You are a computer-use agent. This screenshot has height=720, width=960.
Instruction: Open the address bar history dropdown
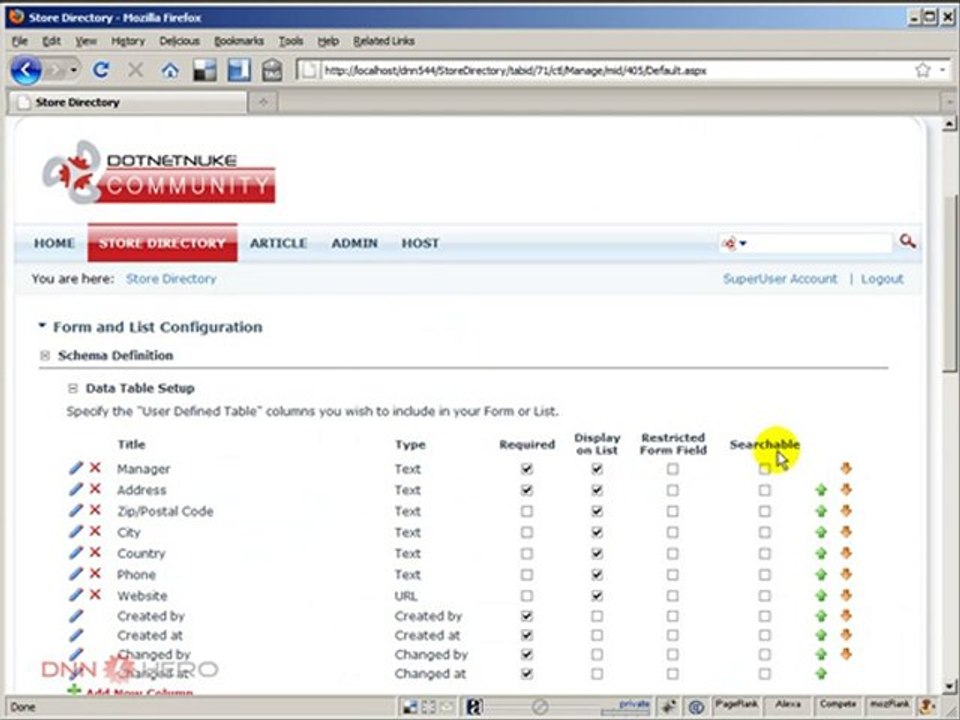click(942, 70)
